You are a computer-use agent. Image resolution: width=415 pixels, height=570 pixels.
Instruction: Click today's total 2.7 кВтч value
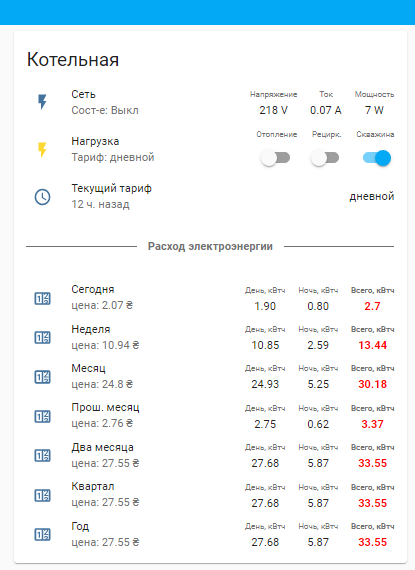pyautogui.click(x=372, y=306)
